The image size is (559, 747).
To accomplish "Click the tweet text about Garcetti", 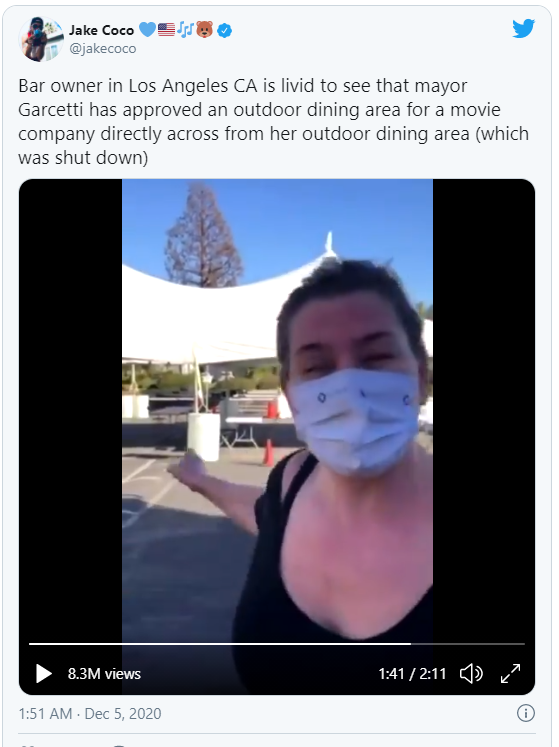I will 274,121.
